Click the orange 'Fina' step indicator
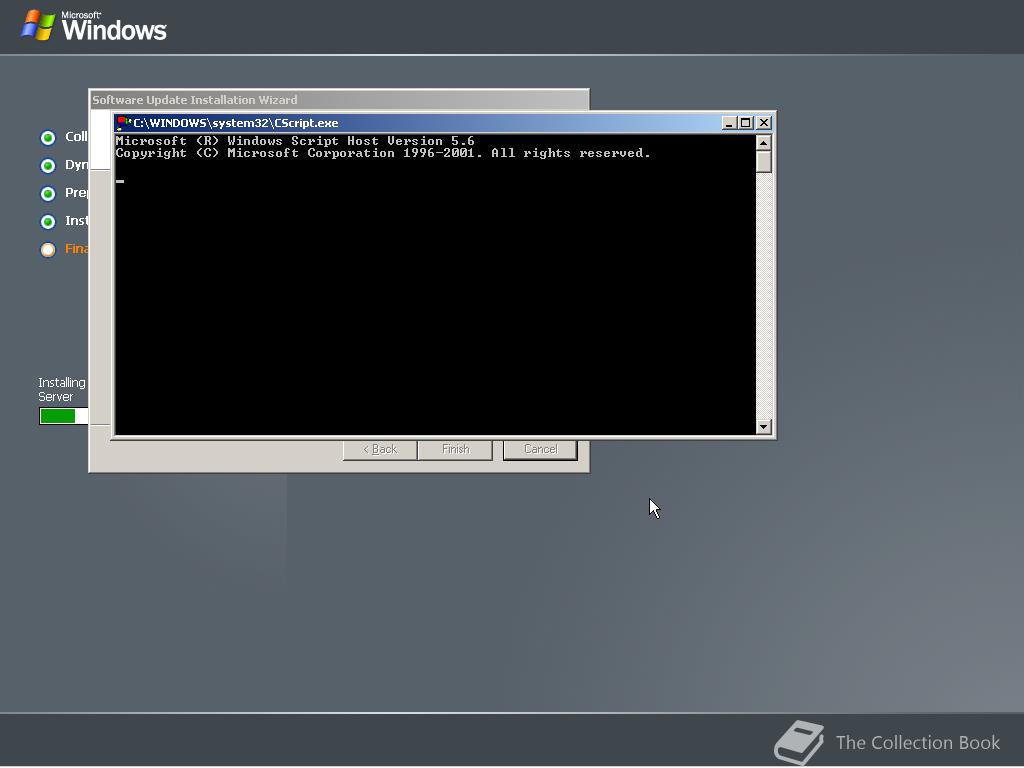Viewport: 1024px width, 768px height. tap(48, 249)
